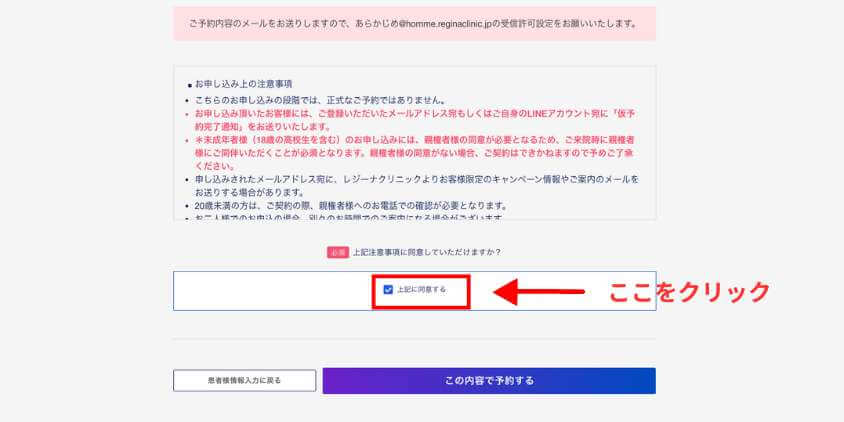844x422 pixels.
Task: Click the 上記に同意する label text
Action: point(421,290)
